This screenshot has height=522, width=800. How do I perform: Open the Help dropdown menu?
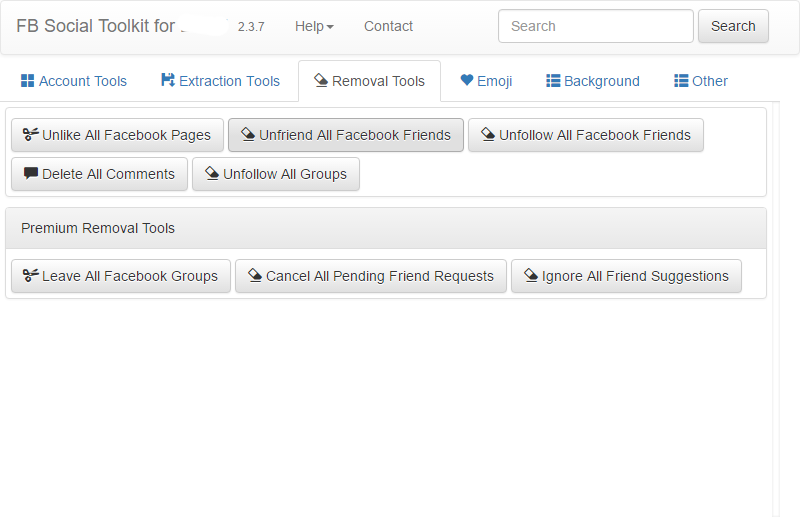coord(314,26)
